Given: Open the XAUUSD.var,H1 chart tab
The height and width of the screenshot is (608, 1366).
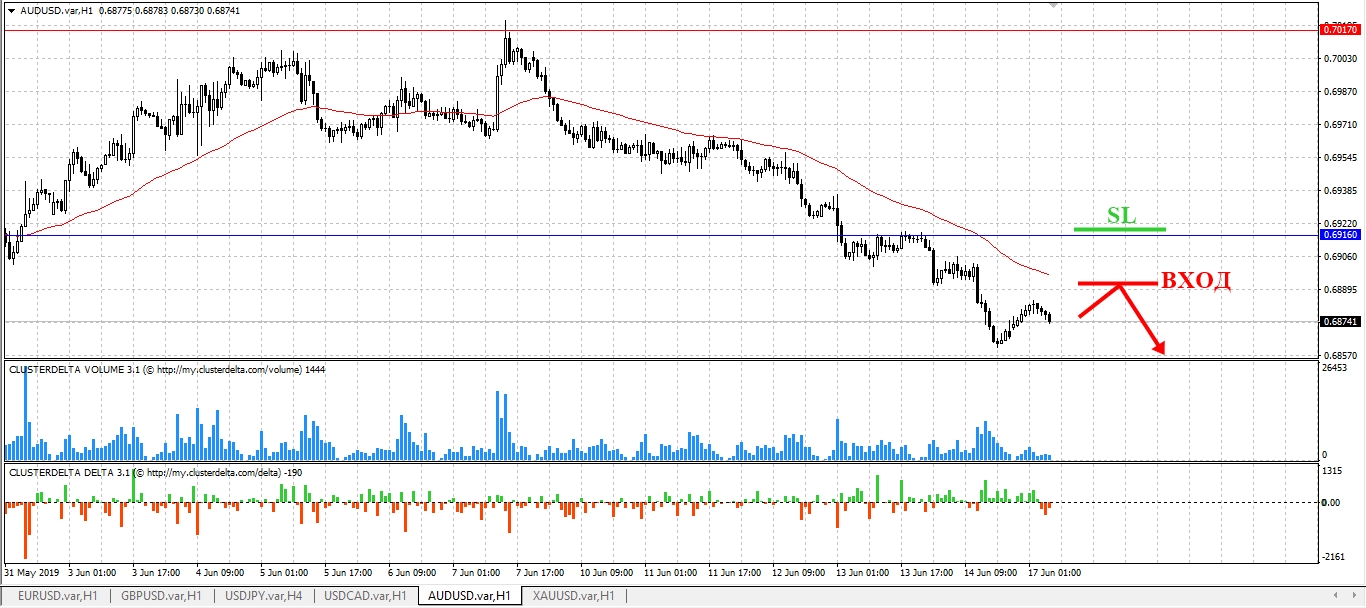Looking at the screenshot, I should pos(573,596).
